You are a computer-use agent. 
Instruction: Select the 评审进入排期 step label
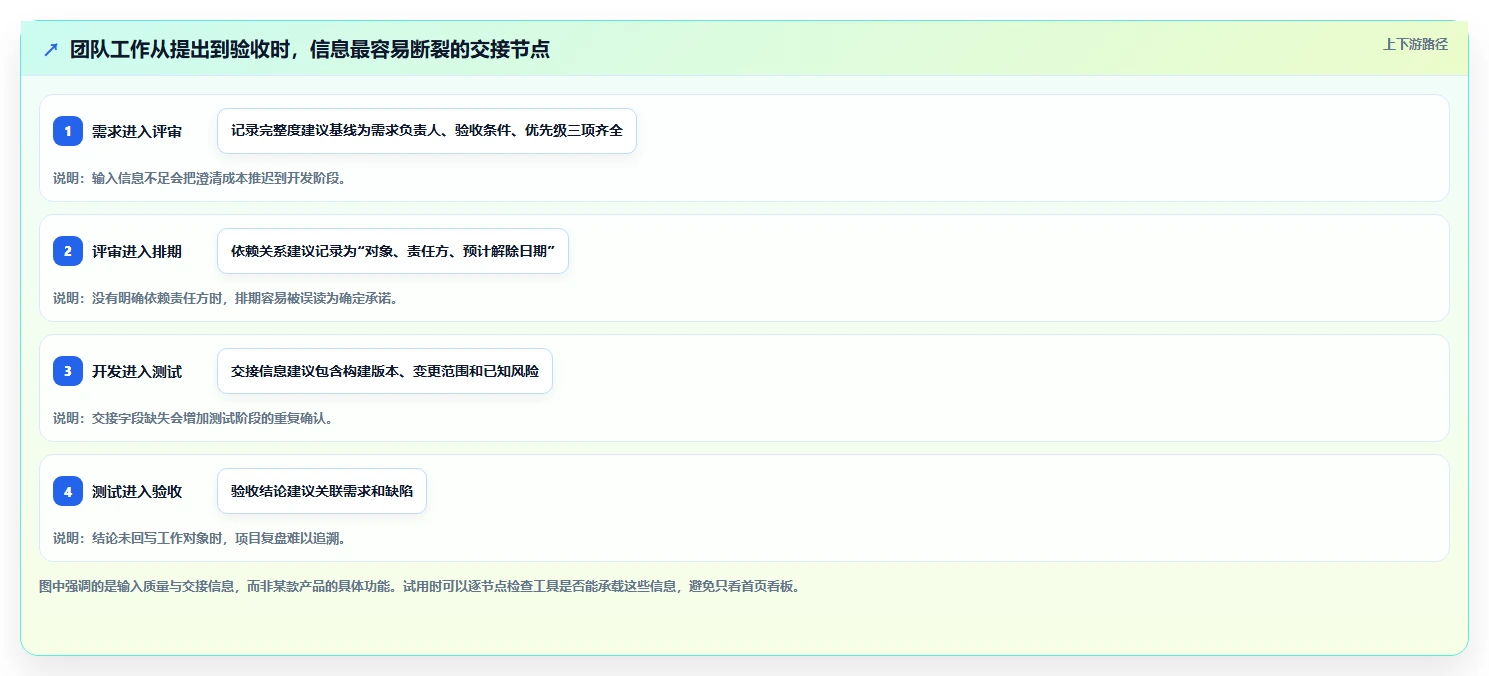point(137,251)
